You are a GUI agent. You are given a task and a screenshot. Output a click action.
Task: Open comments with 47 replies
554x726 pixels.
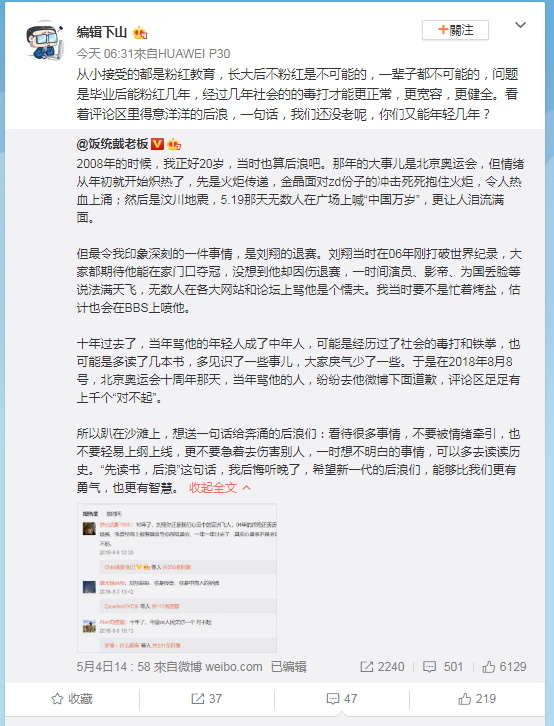342,699
